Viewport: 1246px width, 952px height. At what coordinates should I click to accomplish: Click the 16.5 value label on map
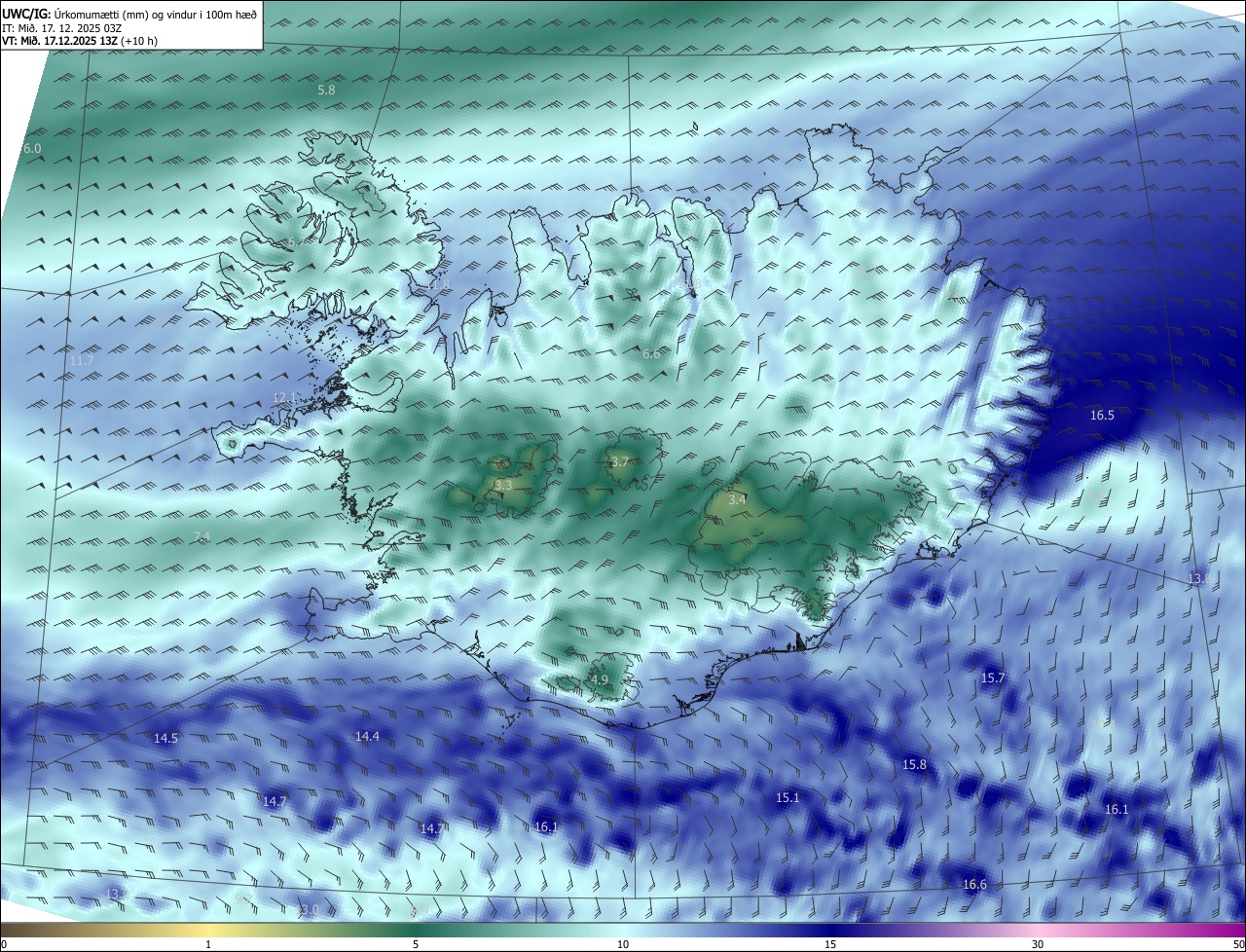pyautogui.click(x=1102, y=416)
